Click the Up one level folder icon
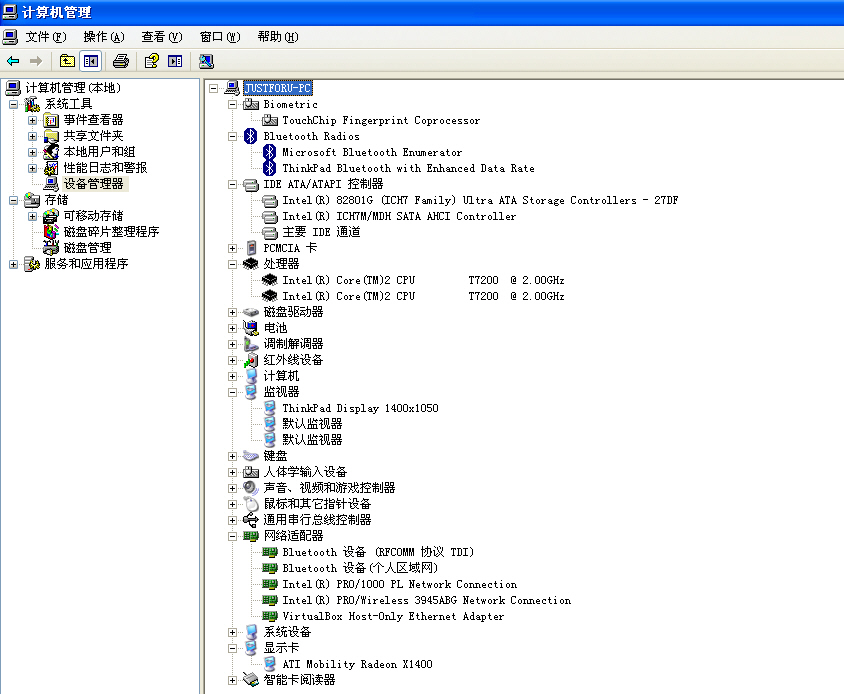Viewport: 844px width, 694px height. click(x=67, y=61)
